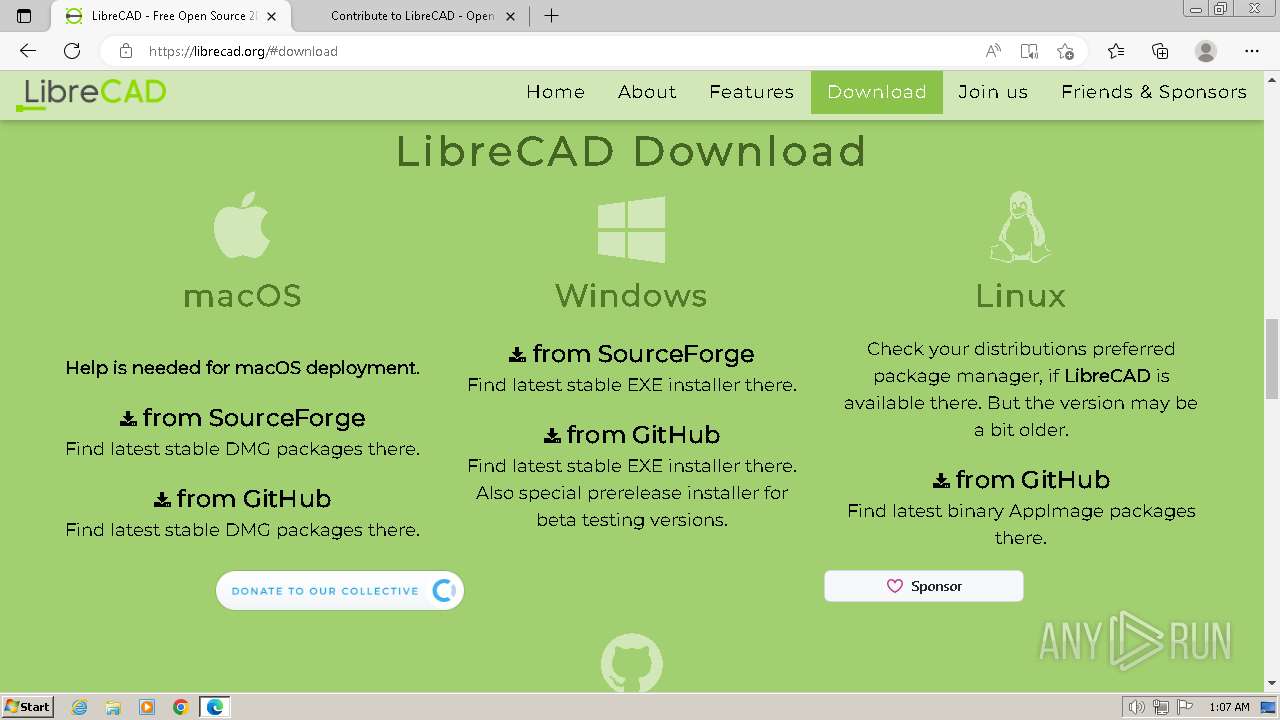Click the 'LibreCAD Download' heading
The image size is (1280, 720).
(x=631, y=151)
